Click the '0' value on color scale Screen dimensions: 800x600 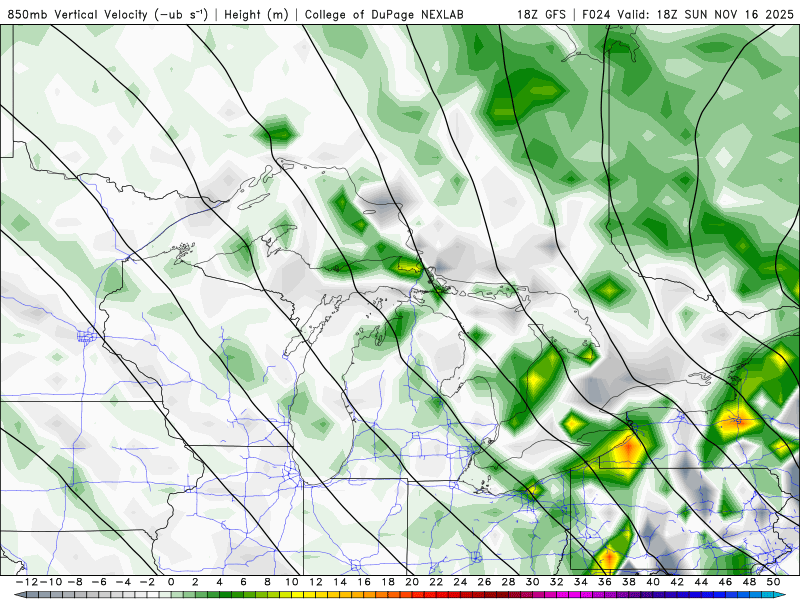pos(171,582)
